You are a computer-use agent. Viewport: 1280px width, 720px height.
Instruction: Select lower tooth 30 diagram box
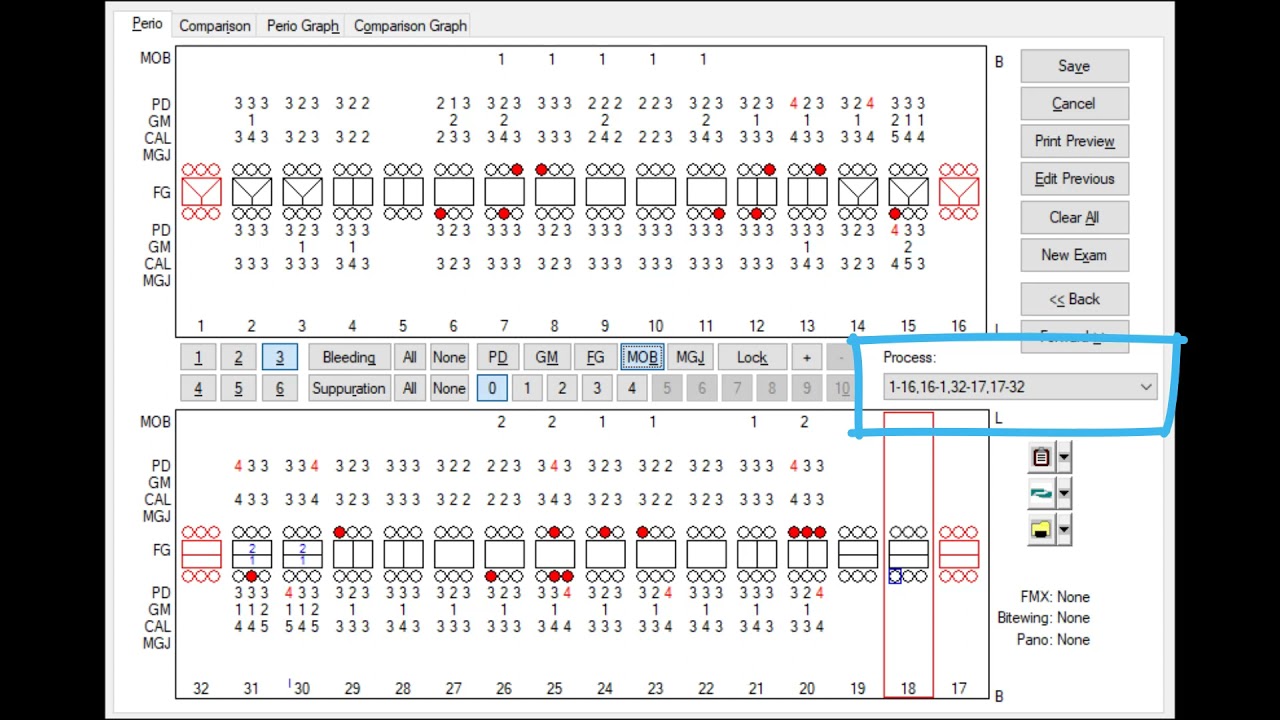[302, 554]
